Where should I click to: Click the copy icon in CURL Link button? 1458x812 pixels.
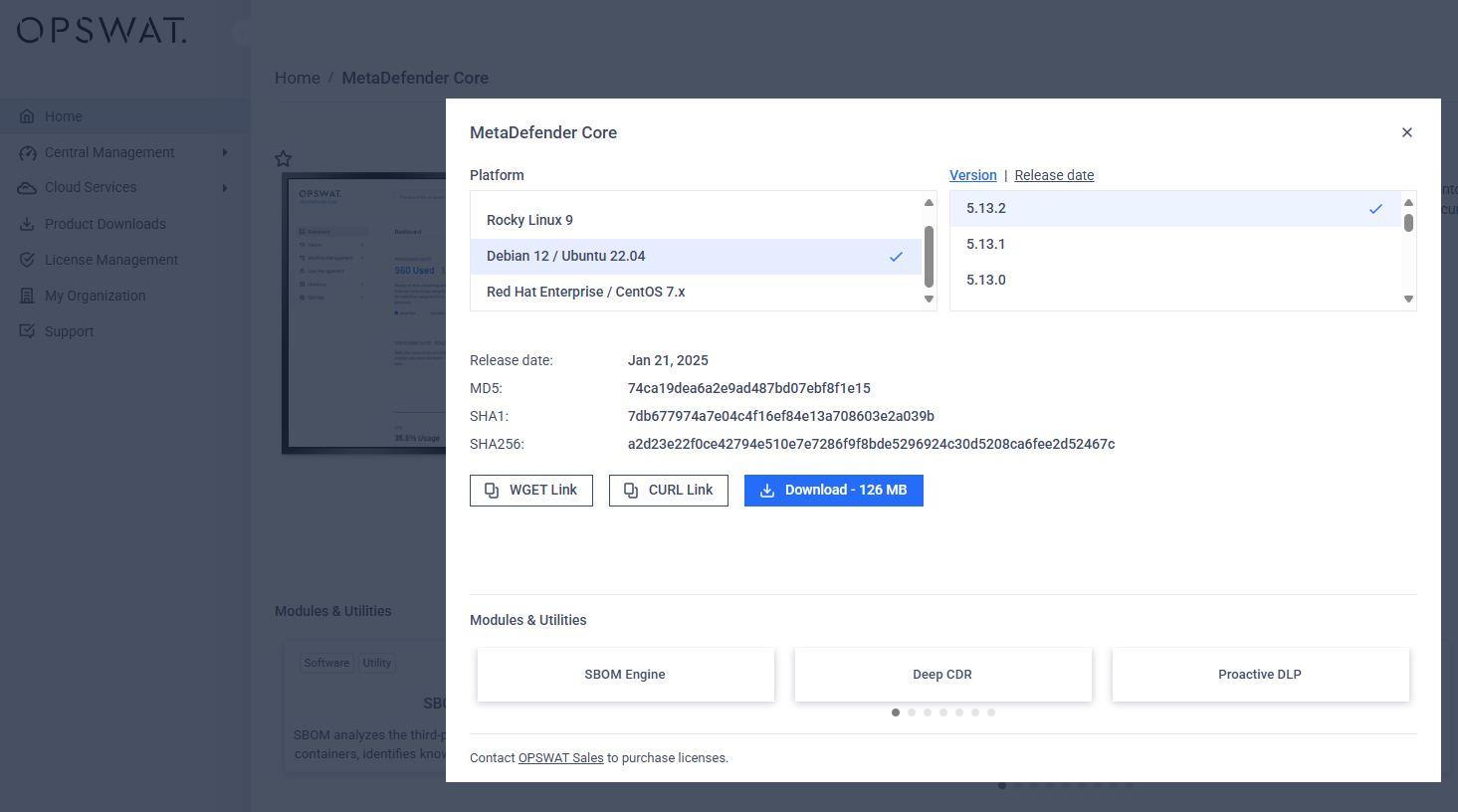[631, 491]
